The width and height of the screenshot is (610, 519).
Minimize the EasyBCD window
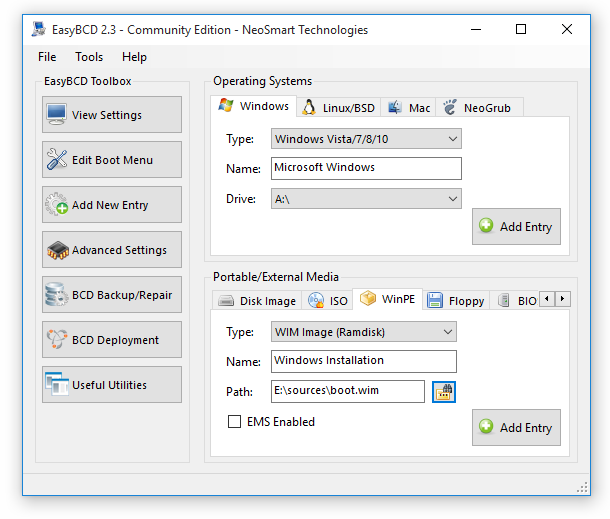(x=476, y=30)
